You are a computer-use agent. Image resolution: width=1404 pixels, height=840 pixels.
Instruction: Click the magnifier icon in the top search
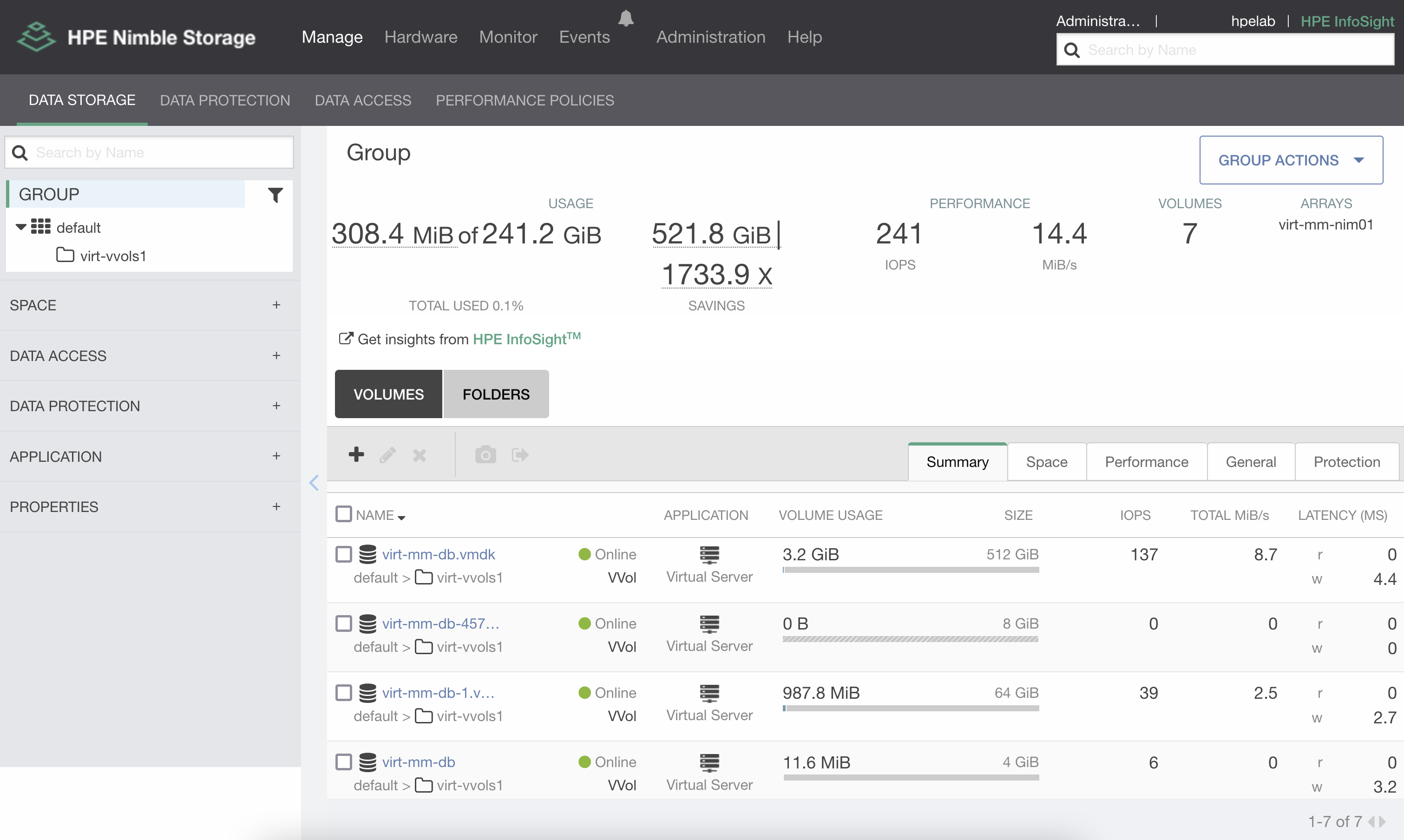(x=1071, y=50)
